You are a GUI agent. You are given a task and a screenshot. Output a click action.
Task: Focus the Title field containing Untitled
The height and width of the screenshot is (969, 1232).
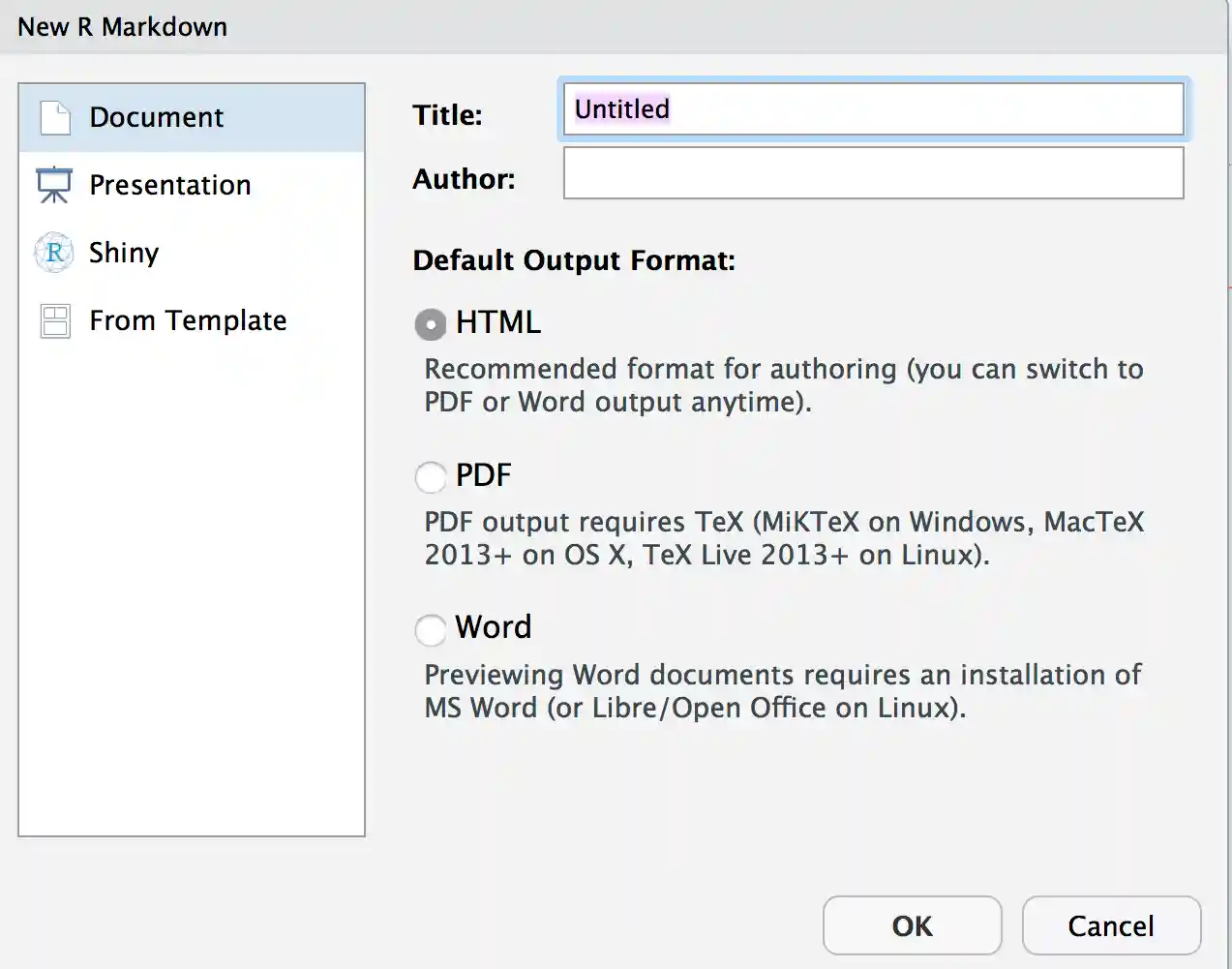(x=873, y=109)
